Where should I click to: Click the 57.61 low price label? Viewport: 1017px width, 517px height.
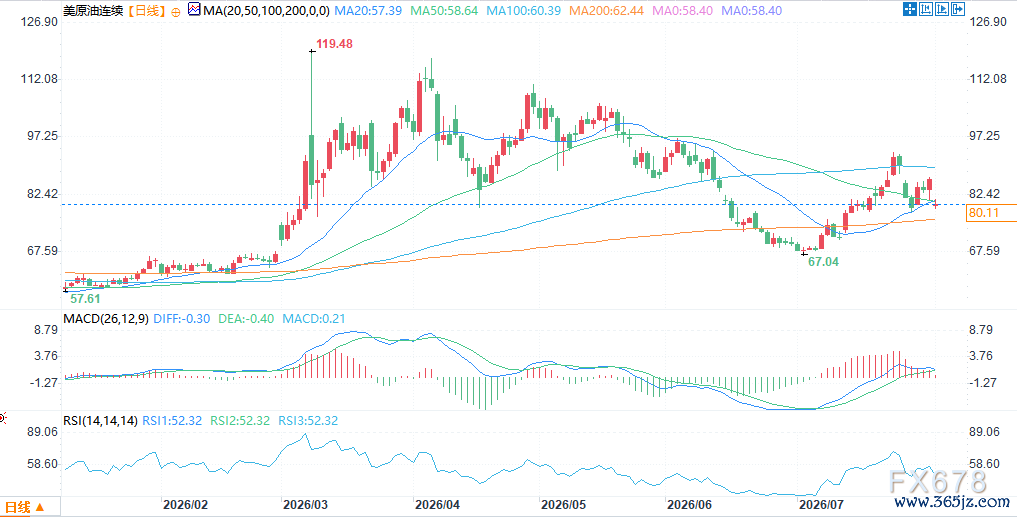tap(85, 298)
